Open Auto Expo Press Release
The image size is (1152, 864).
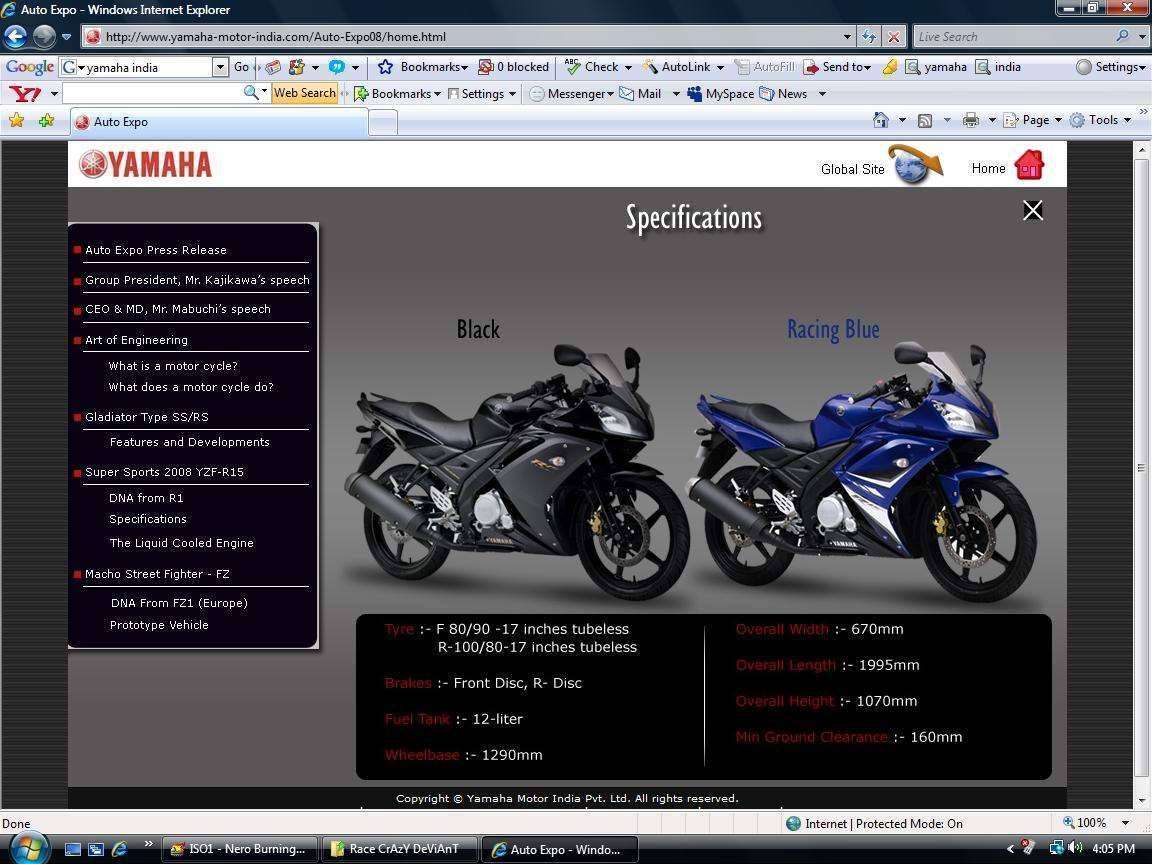[156, 250]
